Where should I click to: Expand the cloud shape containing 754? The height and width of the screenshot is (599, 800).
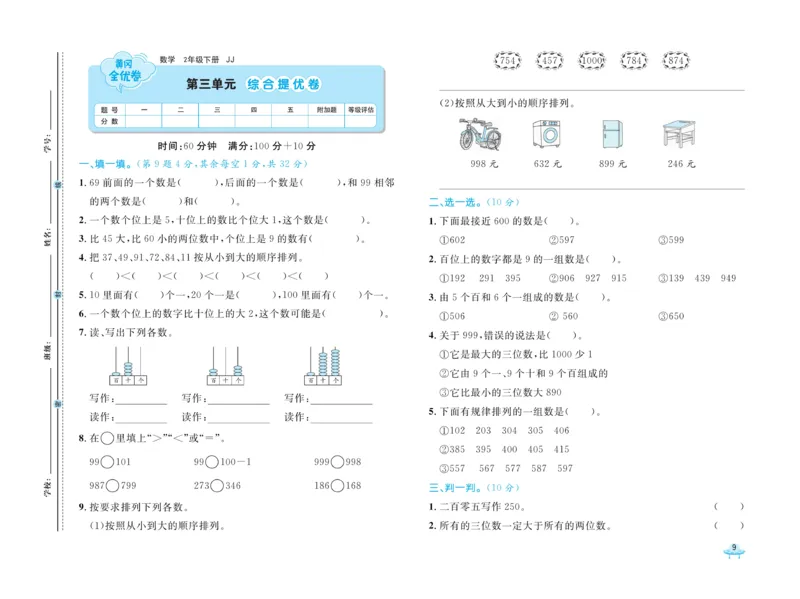pyautogui.click(x=507, y=59)
